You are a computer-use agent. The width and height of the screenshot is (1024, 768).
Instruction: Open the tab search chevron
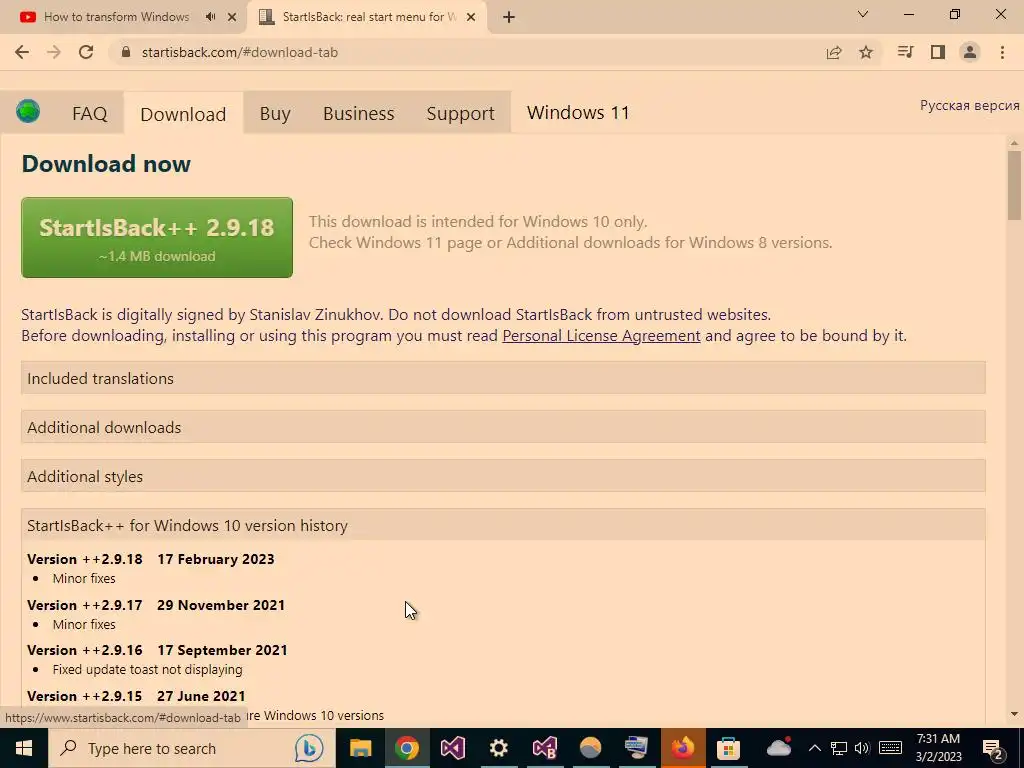click(x=863, y=14)
